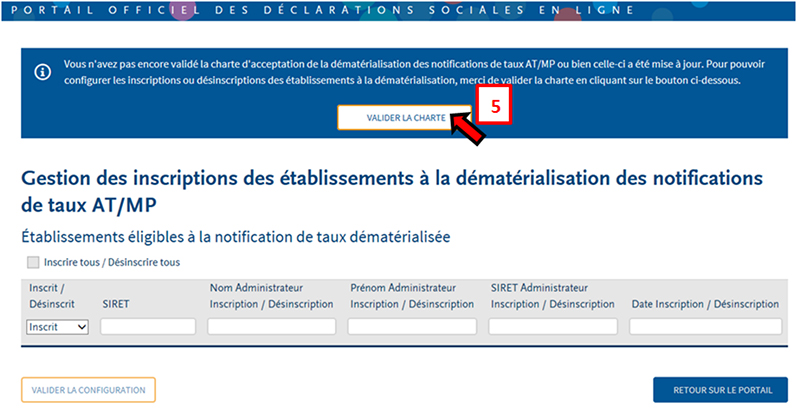Click the Prénom Administrateur column header
Image resolution: width=800 pixels, height=411 pixels.
tap(412, 296)
